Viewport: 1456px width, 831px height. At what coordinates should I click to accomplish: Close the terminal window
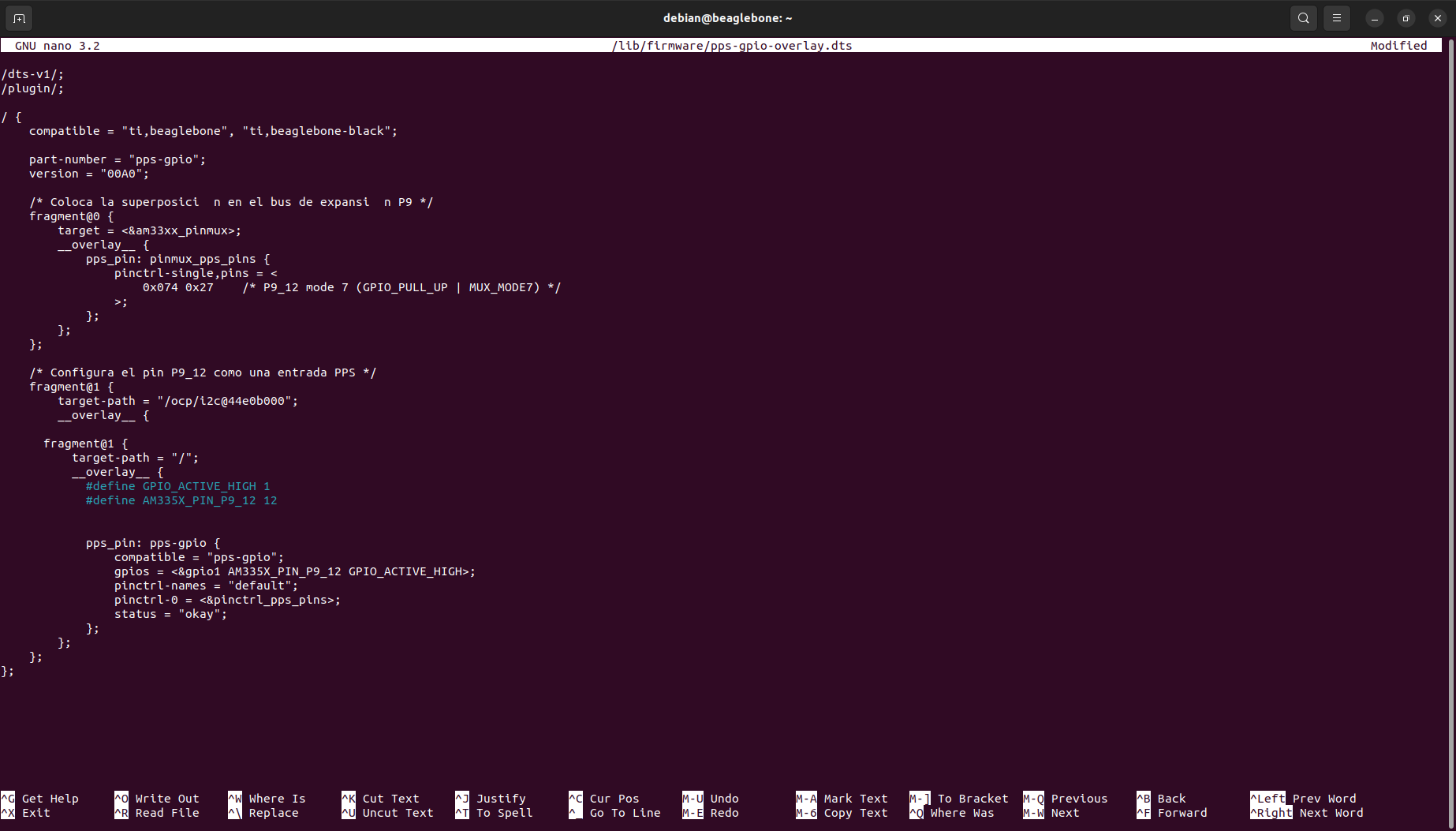(x=1437, y=18)
